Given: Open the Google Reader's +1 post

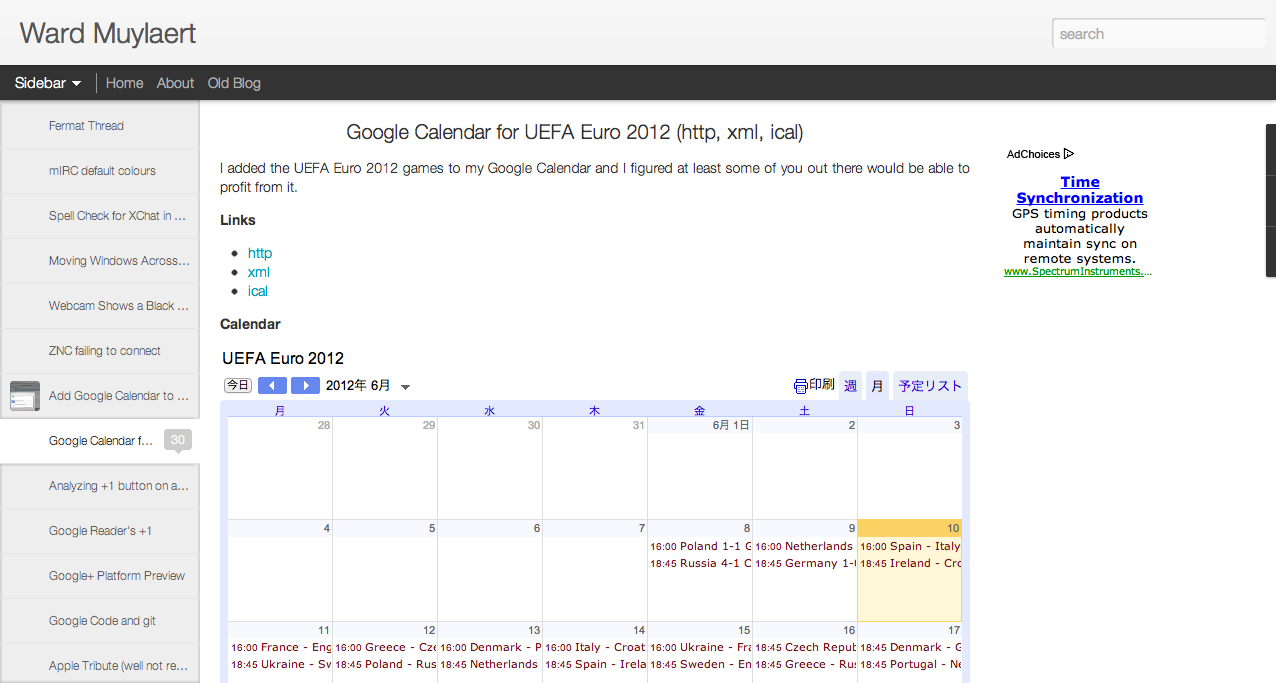Looking at the screenshot, I should tap(100, 531).
